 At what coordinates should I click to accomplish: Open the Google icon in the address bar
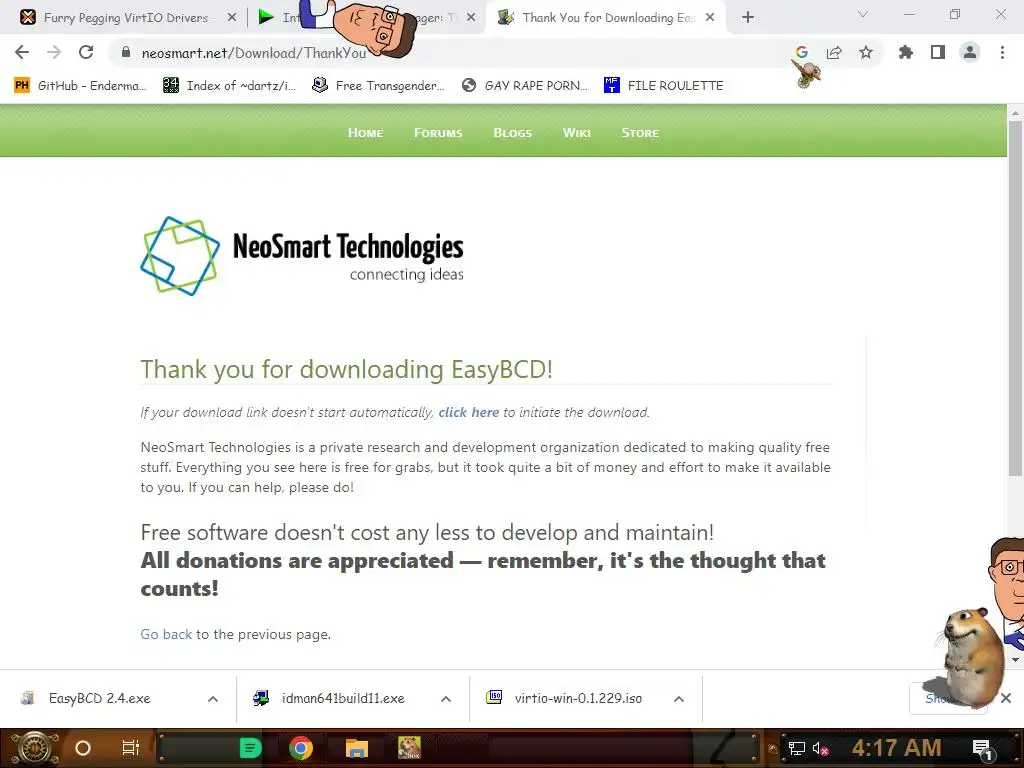pos(802,52)
